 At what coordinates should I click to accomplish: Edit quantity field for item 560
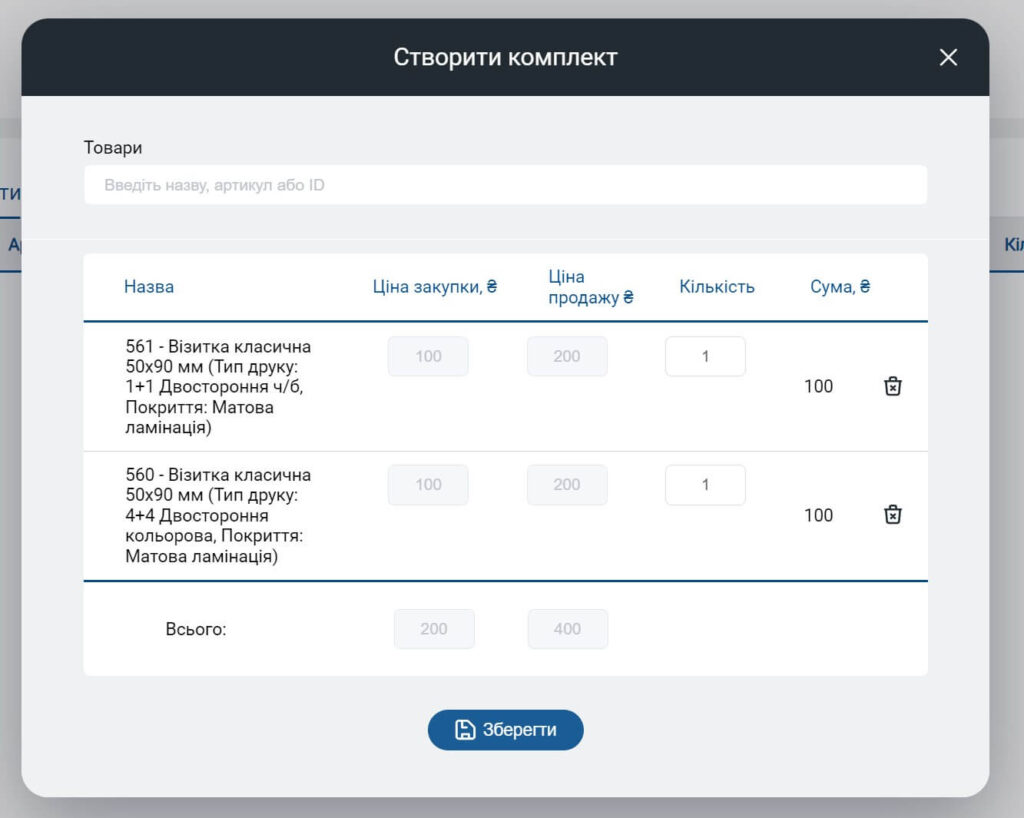pyautogui.click(x=705, y=485)
